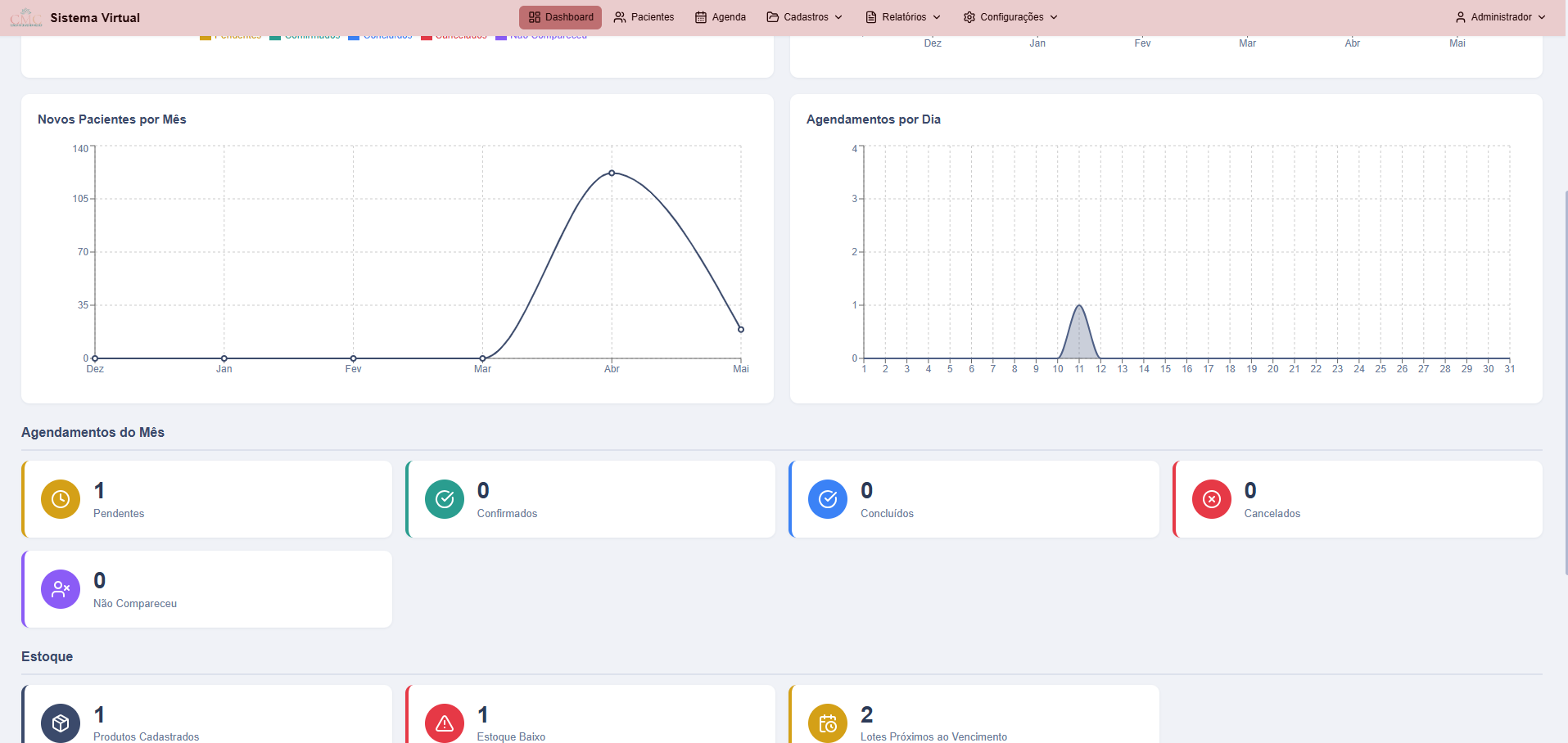Click the page vertical scrollbar
Screen dimensions: 1568x743
click(x=1566, y=385)
